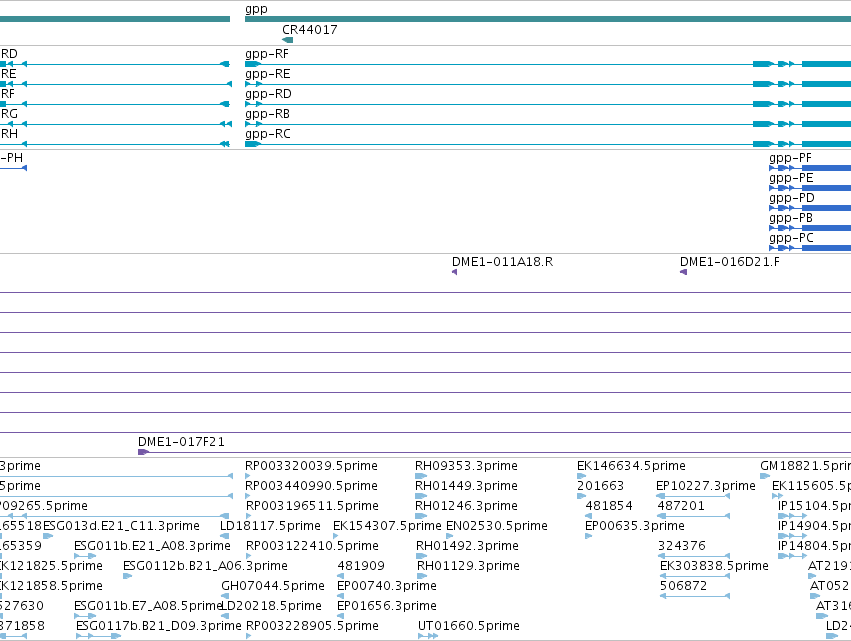Select EST EP00740.3prime
The height and width of the screenshot is (641, 851).
pos(386,586)
